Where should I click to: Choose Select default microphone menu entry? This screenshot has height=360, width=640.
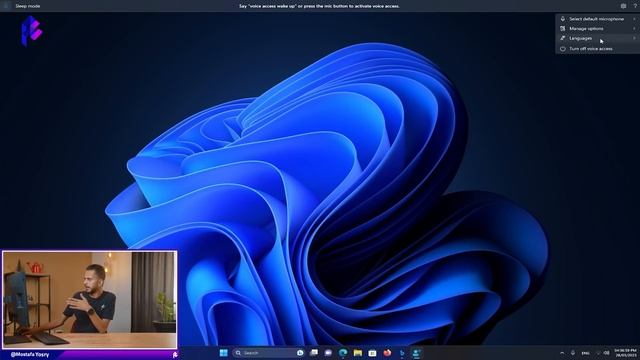point(597,19)
